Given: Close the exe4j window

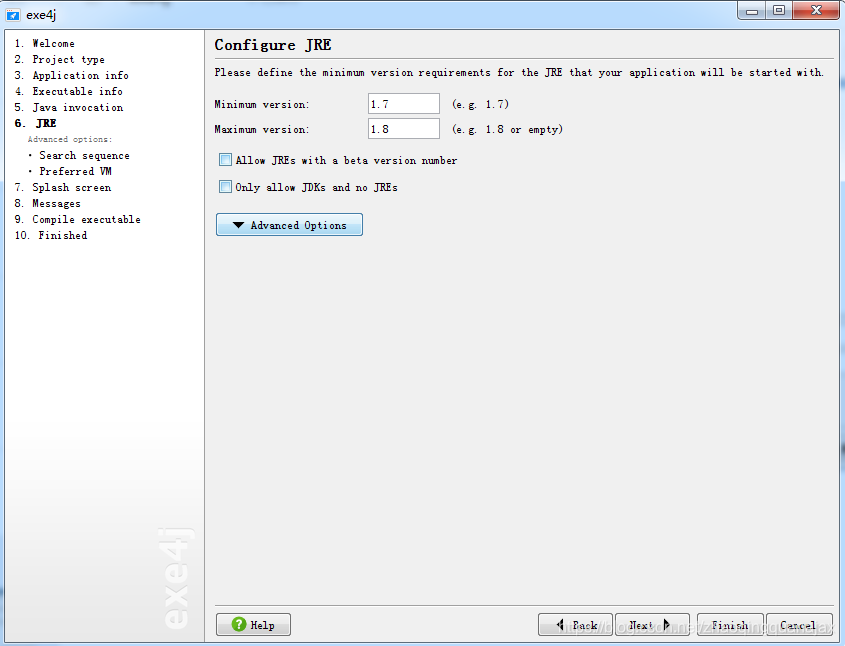Looking at the screenshot, I should tap(816, 11).
